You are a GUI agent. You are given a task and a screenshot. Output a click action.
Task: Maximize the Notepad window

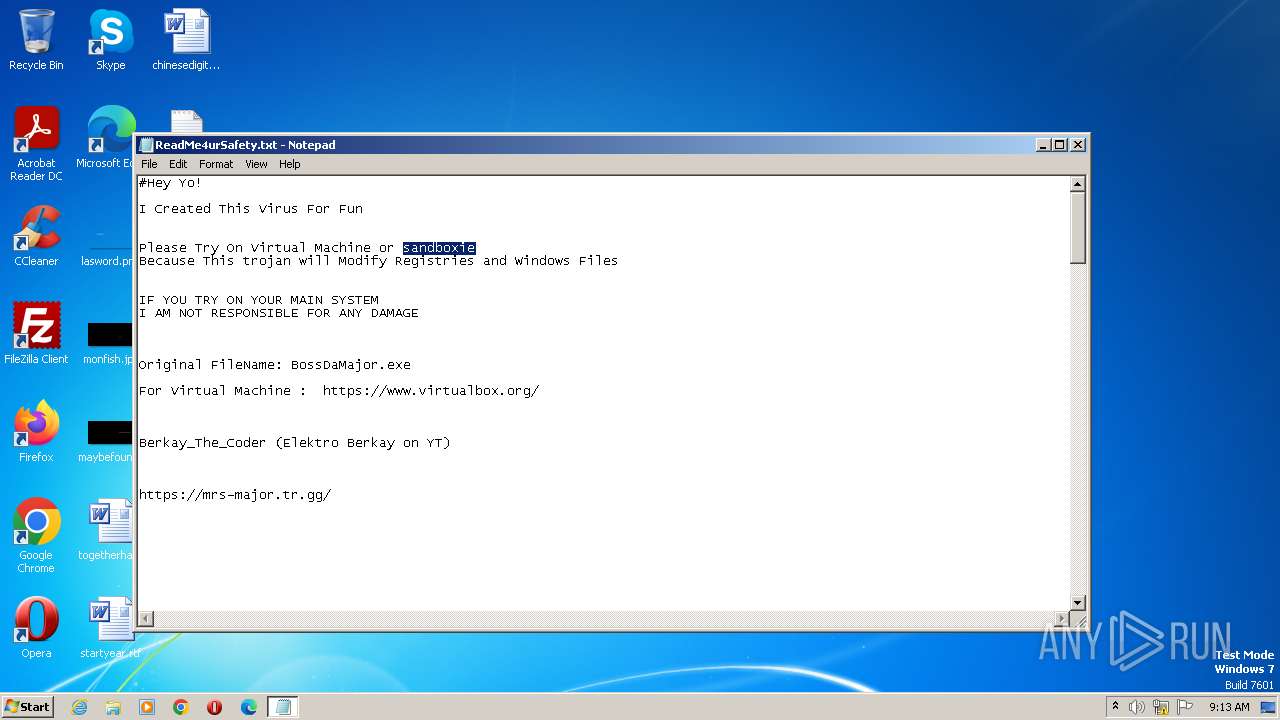click(x=1060, y=145)
